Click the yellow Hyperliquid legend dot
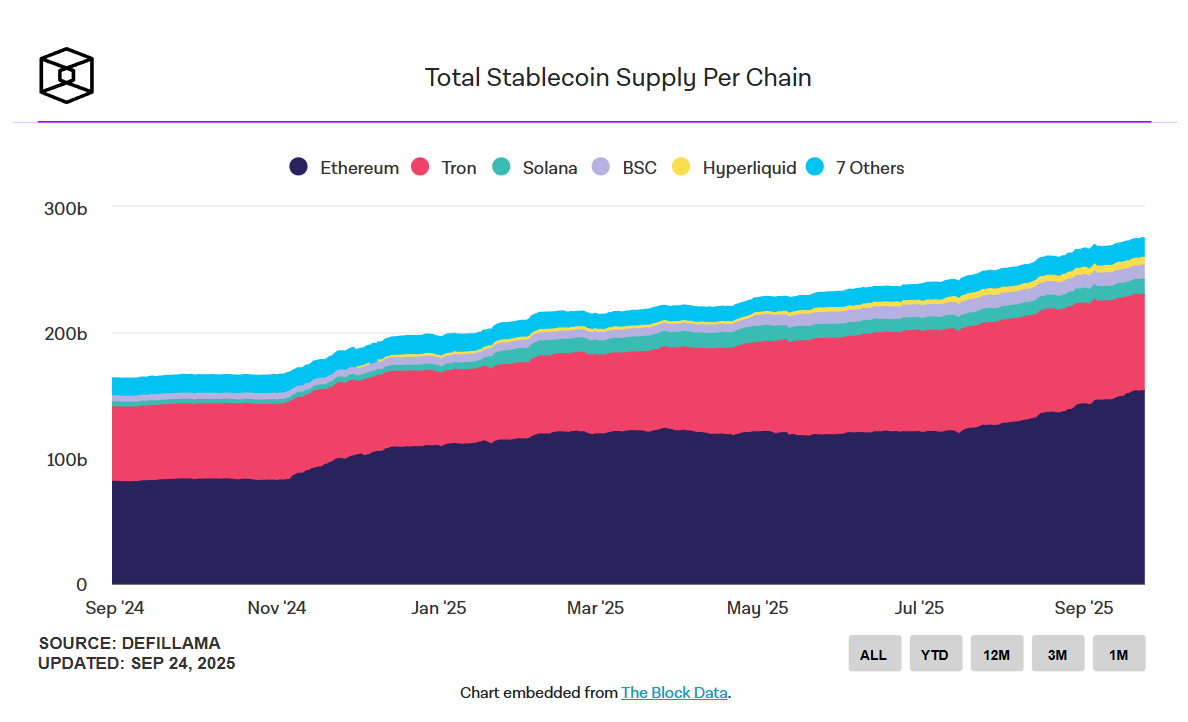 [681, 168]
